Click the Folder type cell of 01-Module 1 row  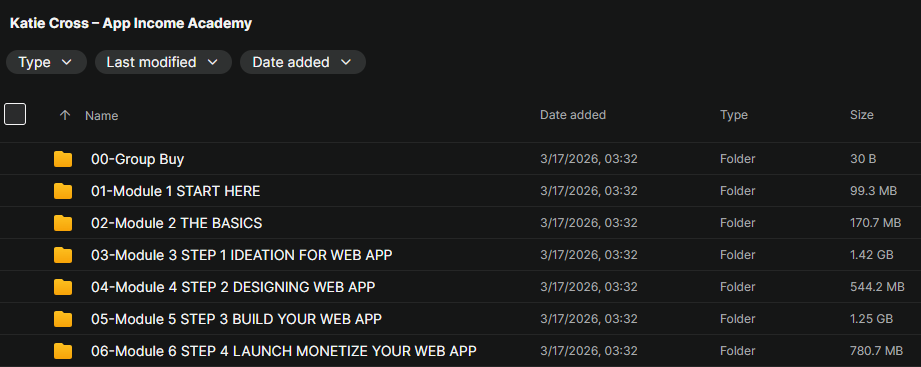click(x=737, y=191)
